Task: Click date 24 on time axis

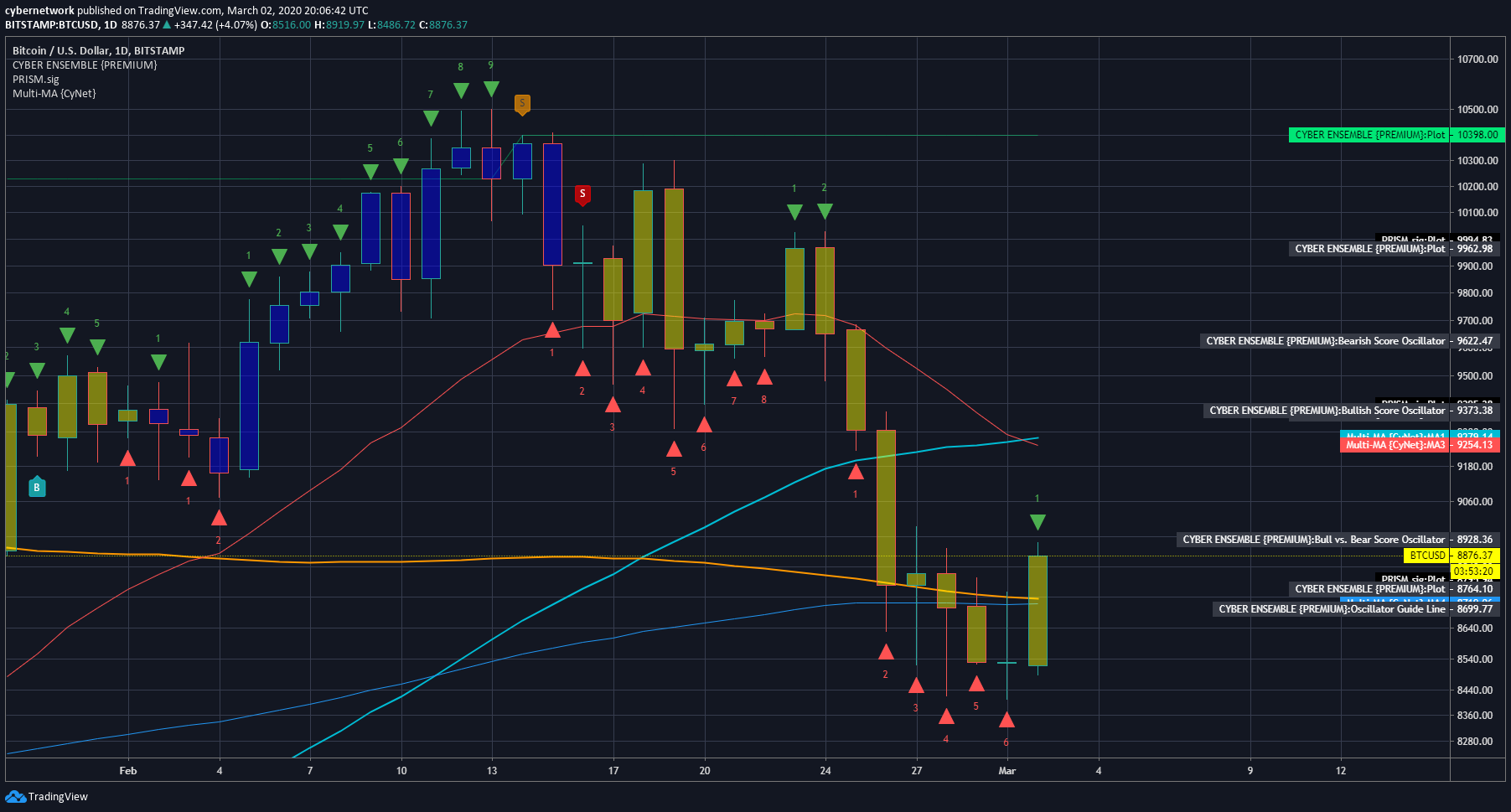Action: coord(825,771)
